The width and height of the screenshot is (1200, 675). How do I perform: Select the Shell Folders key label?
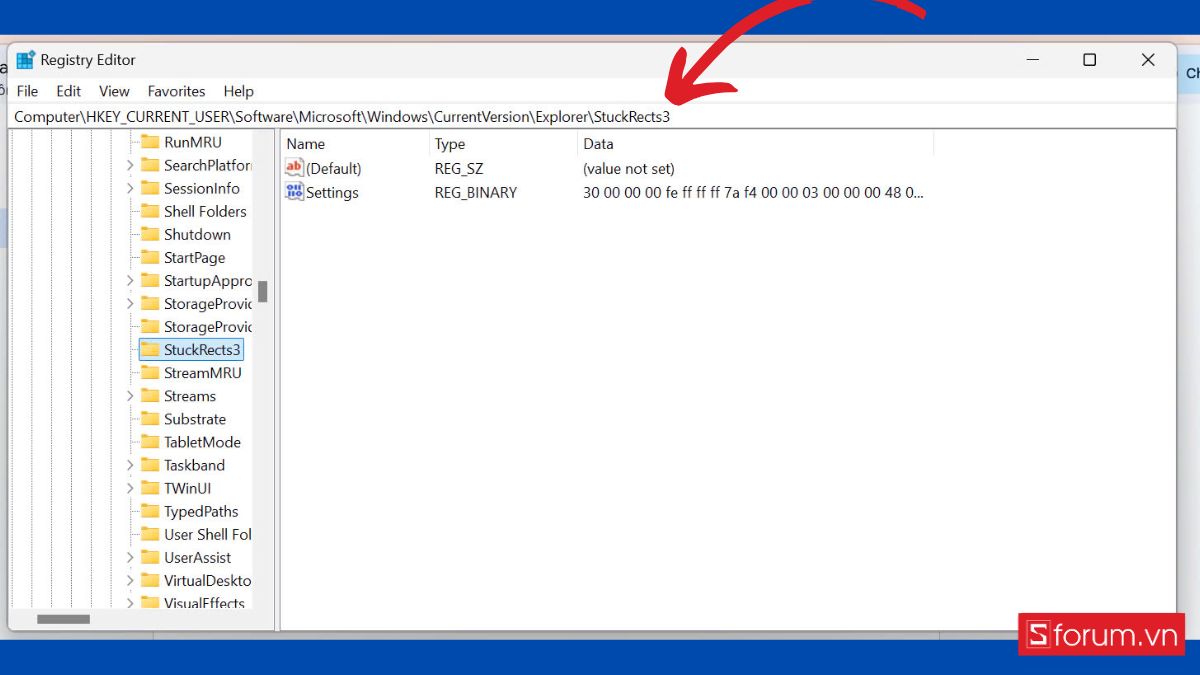pyautogui.click(x=205, y=211)
